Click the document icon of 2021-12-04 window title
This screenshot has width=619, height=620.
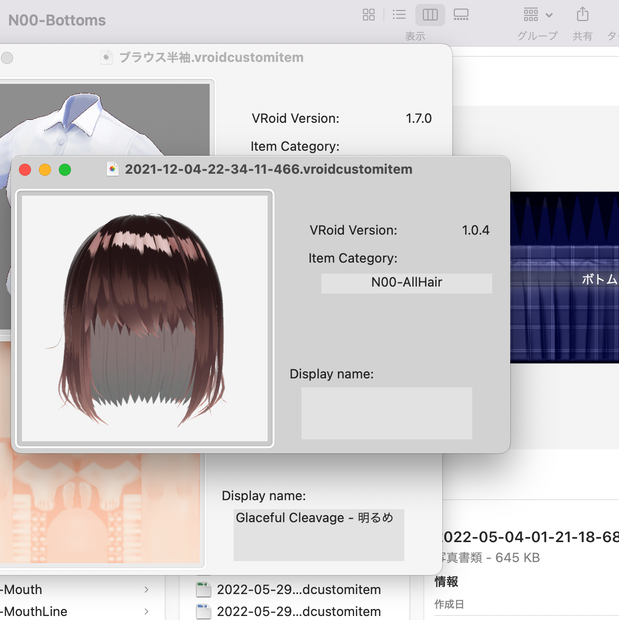pyautogui.click(x=113, y=169)
